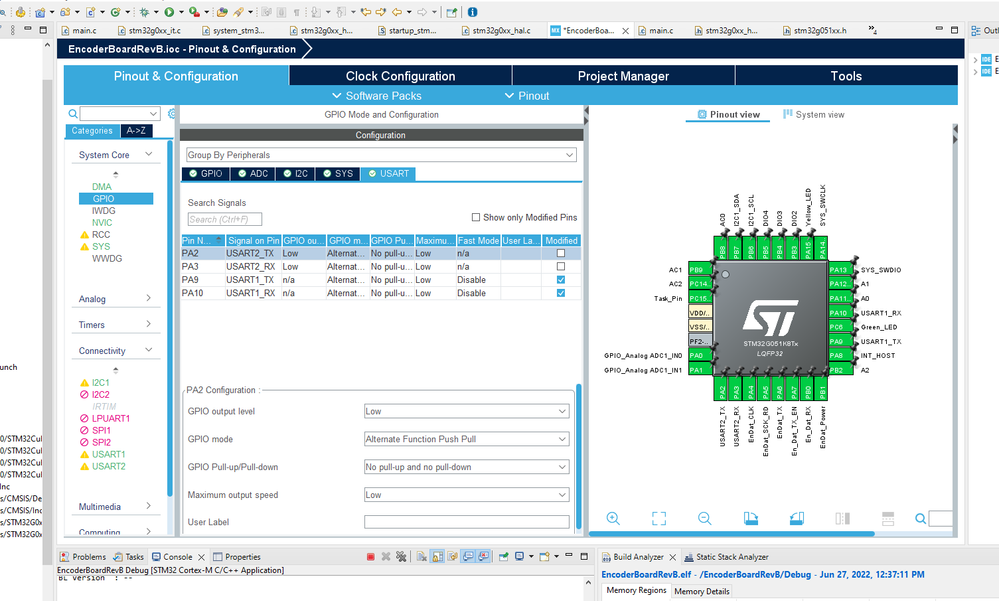999x601 pixels.
Task: Switch to the A->Z listing
Action: point(136,131)
